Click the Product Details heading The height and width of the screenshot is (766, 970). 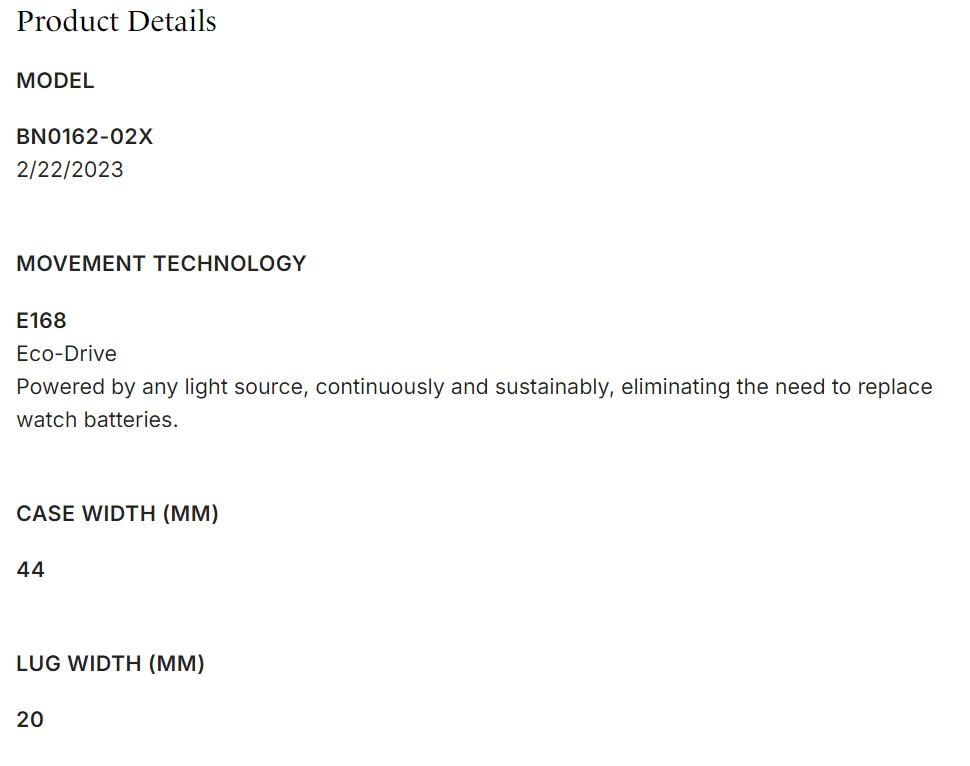point(116,21)
